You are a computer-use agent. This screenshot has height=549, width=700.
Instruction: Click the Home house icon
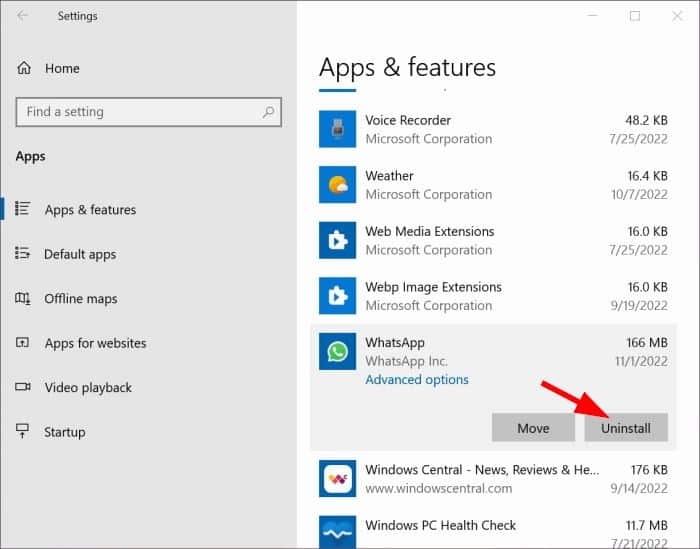click(x=24, y=68)
